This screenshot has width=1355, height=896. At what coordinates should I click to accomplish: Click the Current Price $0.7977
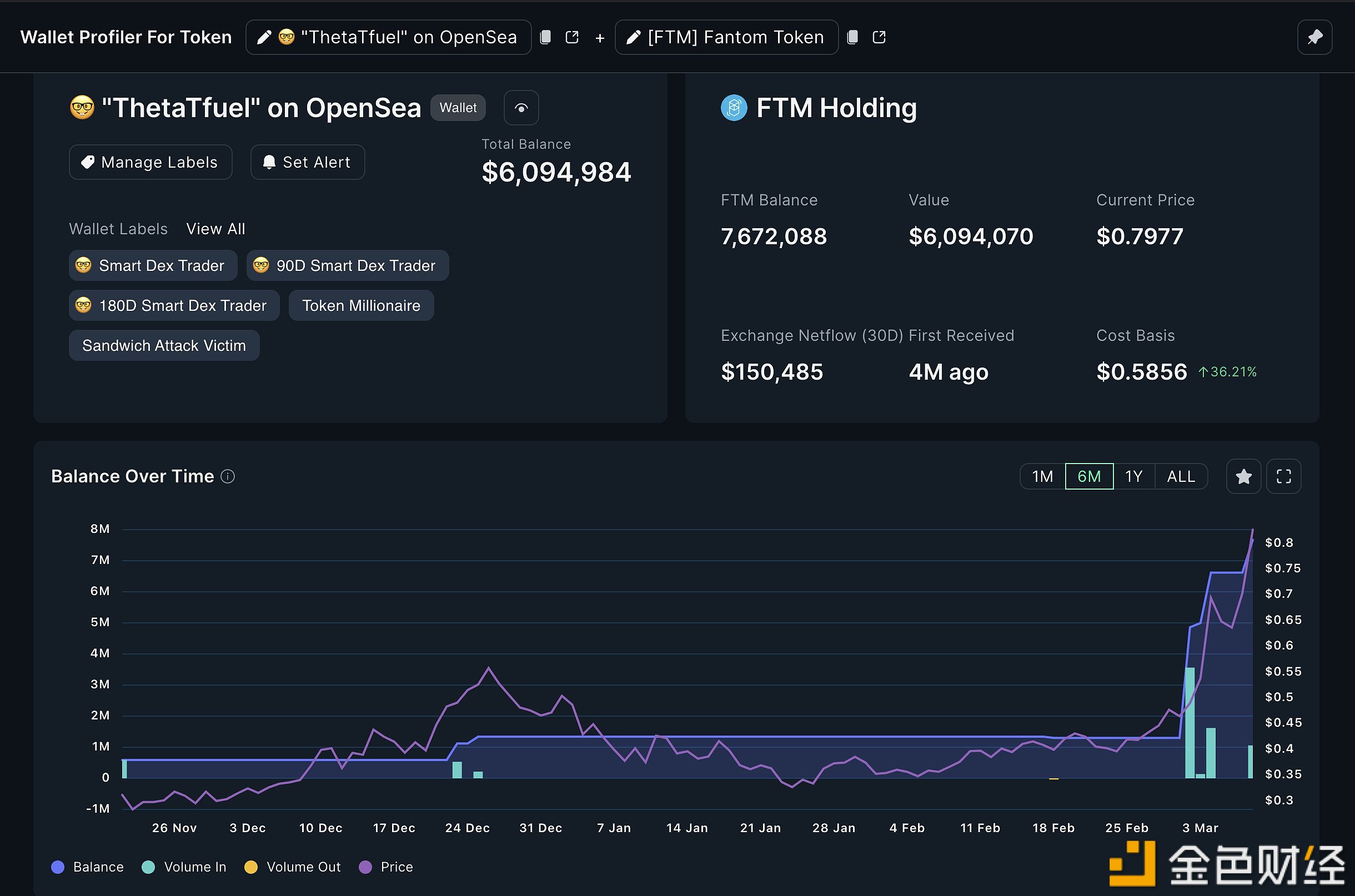point(1140,236)
